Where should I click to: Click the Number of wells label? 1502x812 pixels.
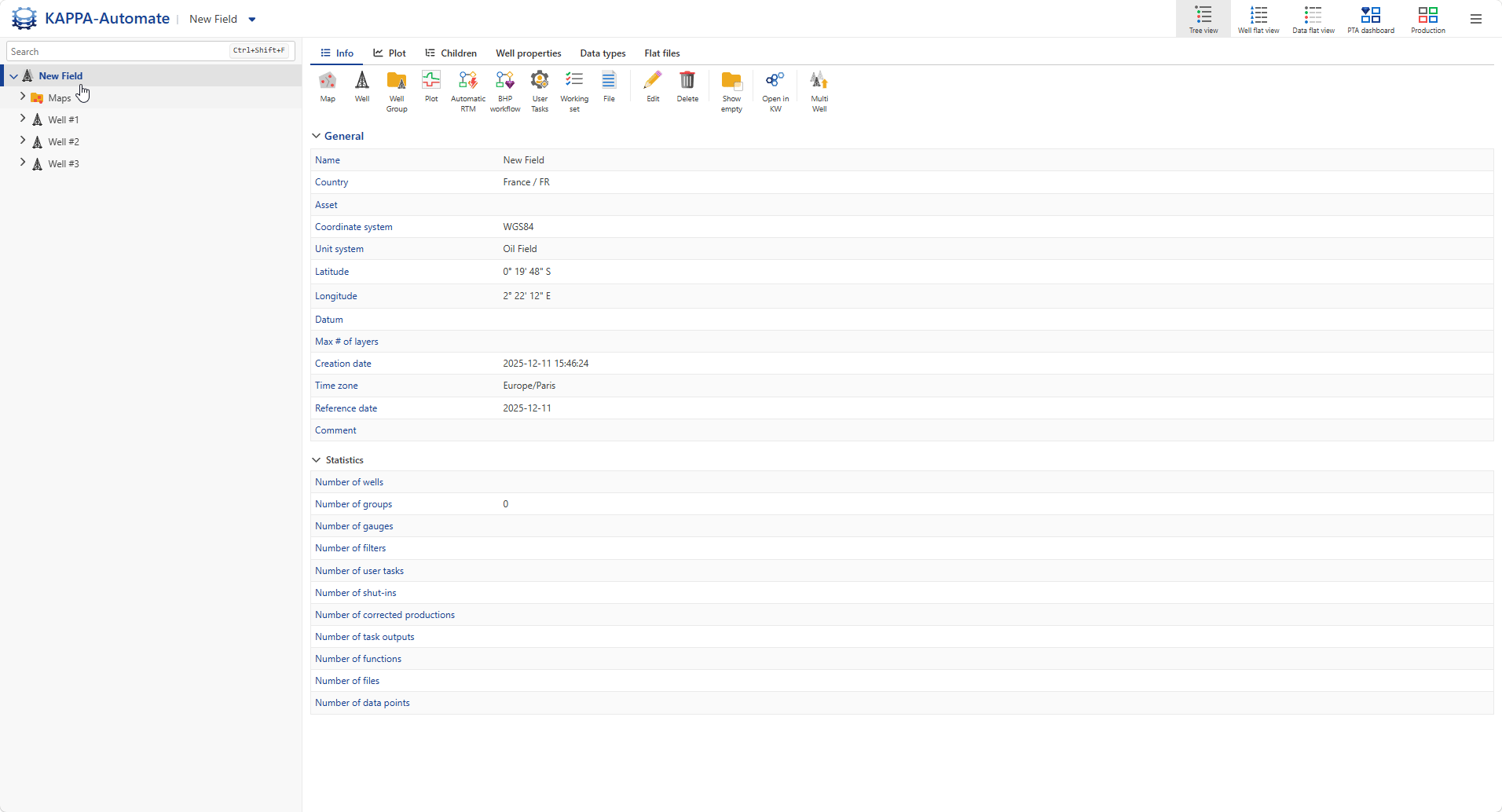click(349, 482)
